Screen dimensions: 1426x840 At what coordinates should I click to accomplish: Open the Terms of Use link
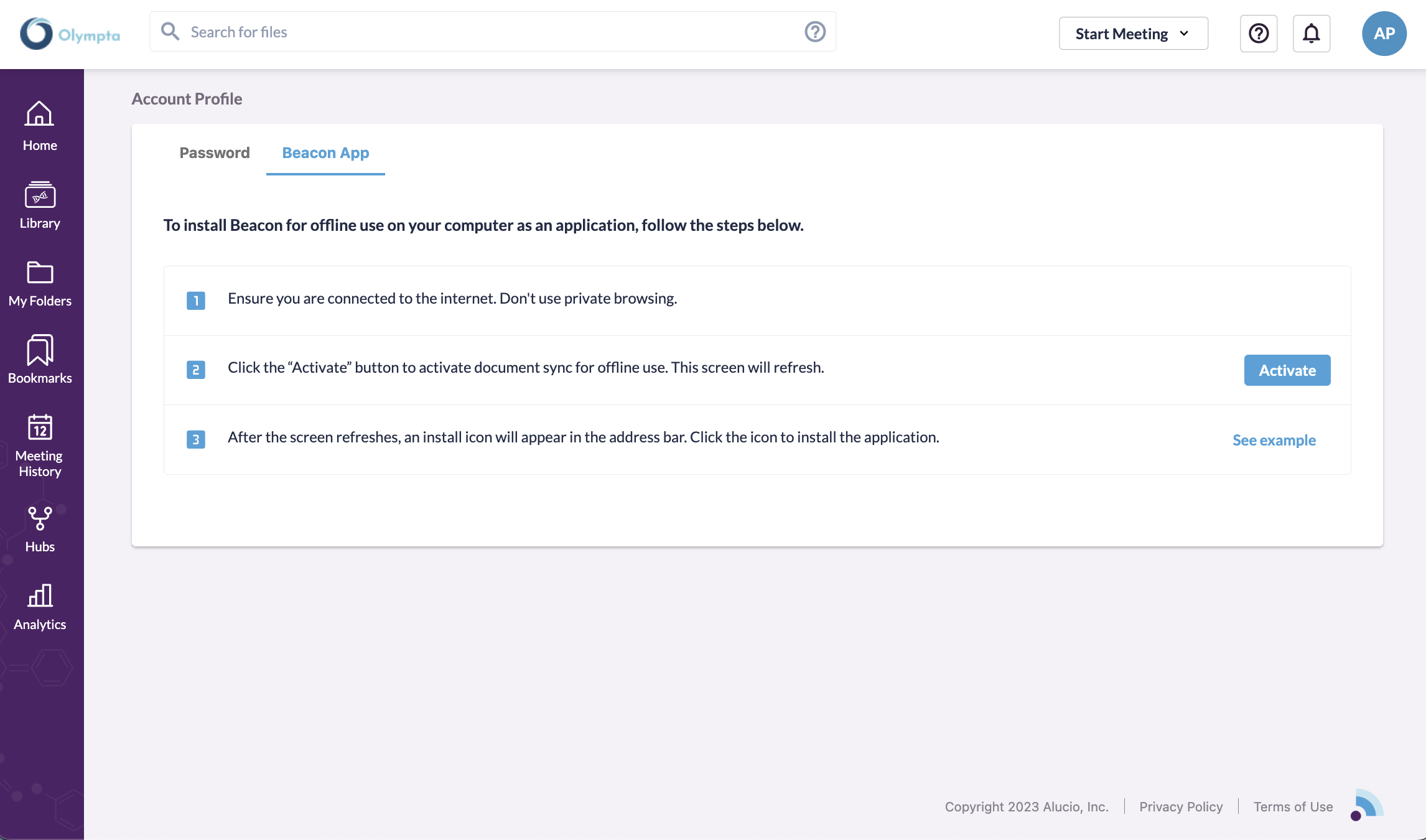pos(1293,806)
